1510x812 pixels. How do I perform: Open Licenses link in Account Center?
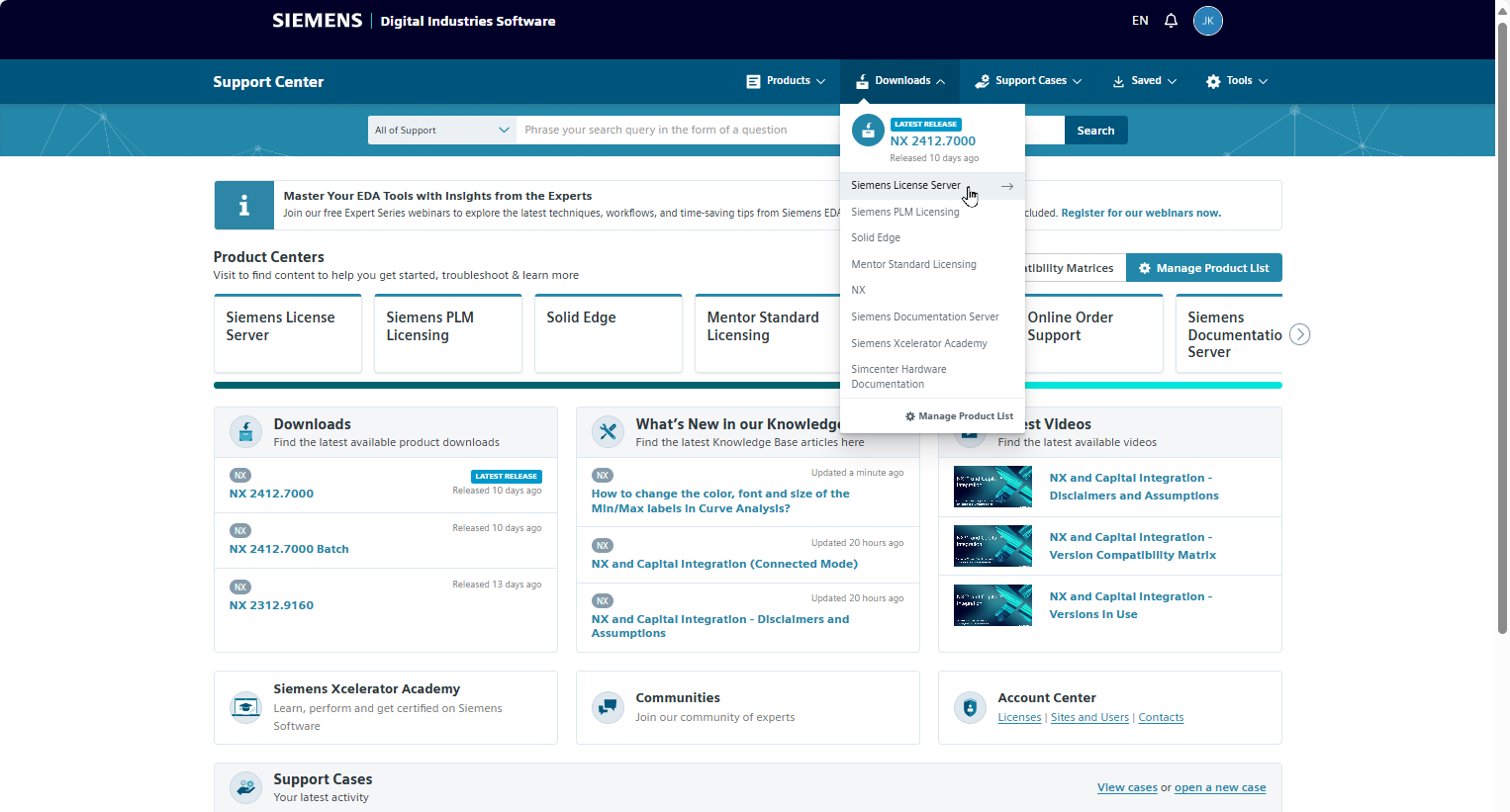[x=1019, y=718]
